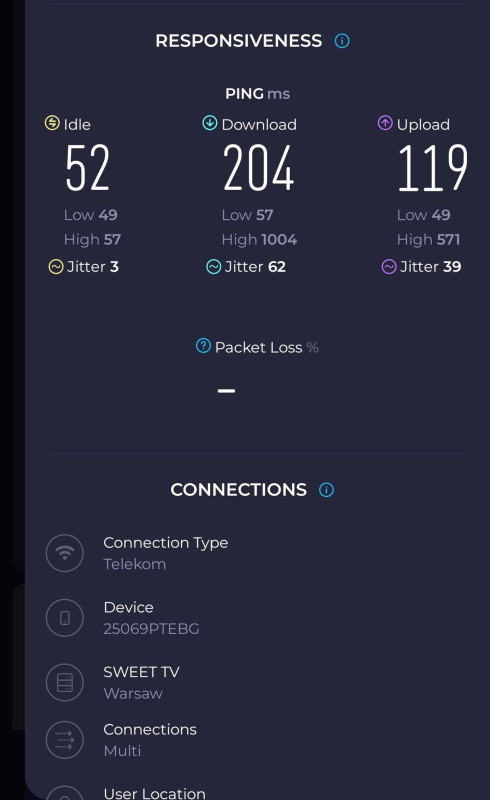Viewport: 490px width, 800px height.
Task: Tap the purple Upload ping arrow icon
Action: pyautogui.click(x=385, y=123)
